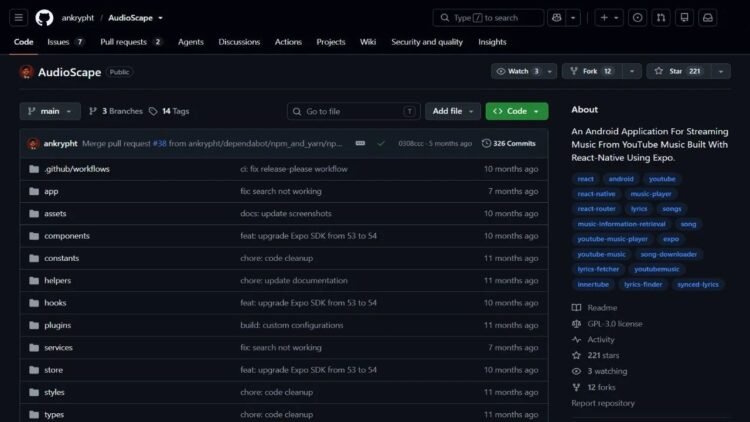Open the main branch selector
Viewport: 750px width, 422px height.
click(50, 111)
